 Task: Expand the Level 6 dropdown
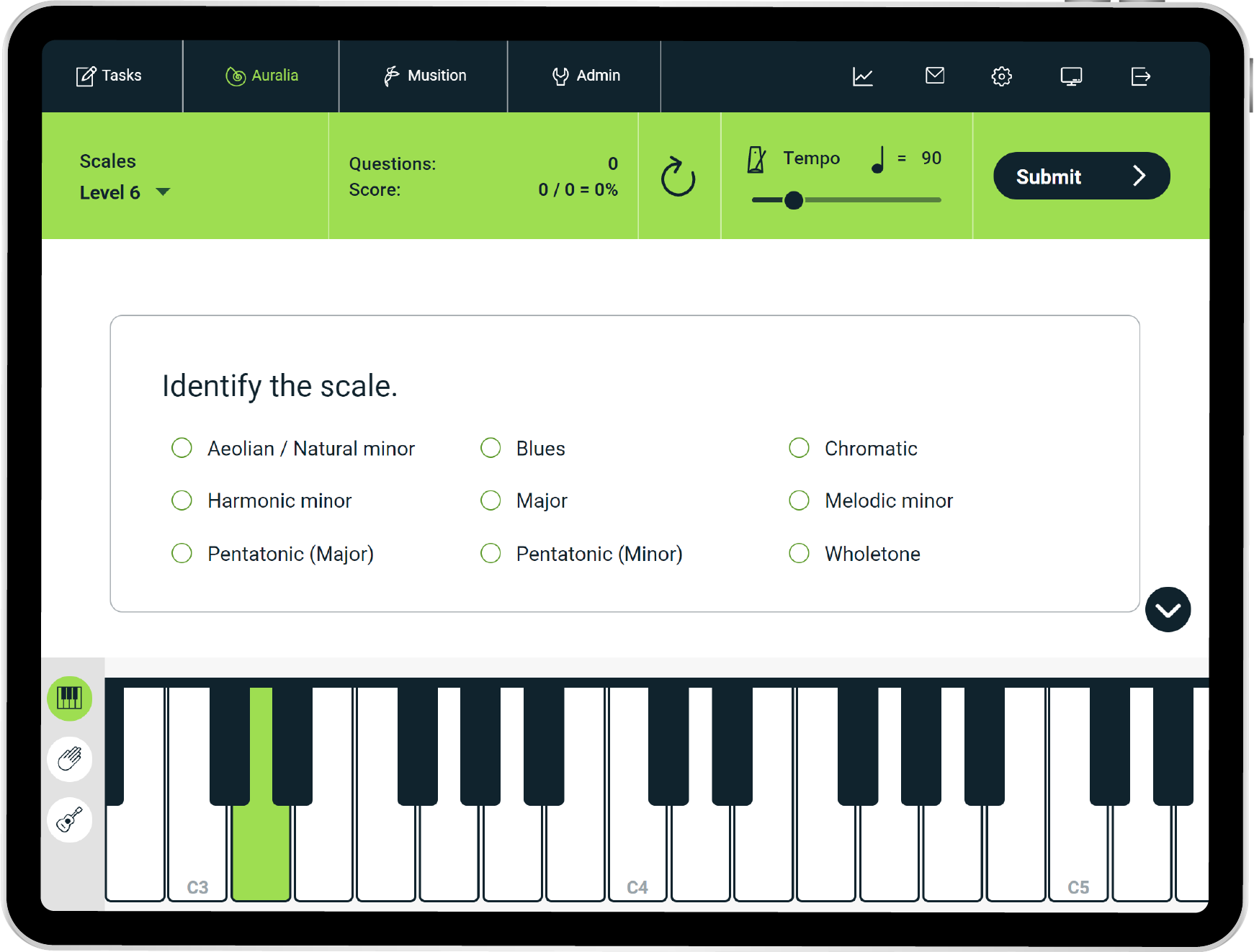[163, 192]
